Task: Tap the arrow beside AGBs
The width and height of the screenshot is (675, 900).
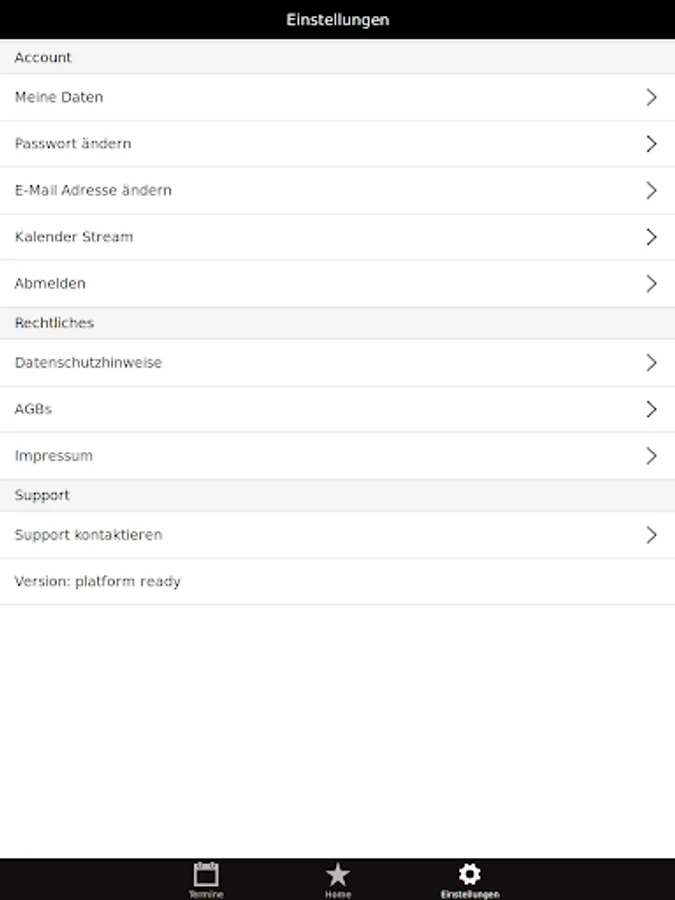Action: [651, 409]
